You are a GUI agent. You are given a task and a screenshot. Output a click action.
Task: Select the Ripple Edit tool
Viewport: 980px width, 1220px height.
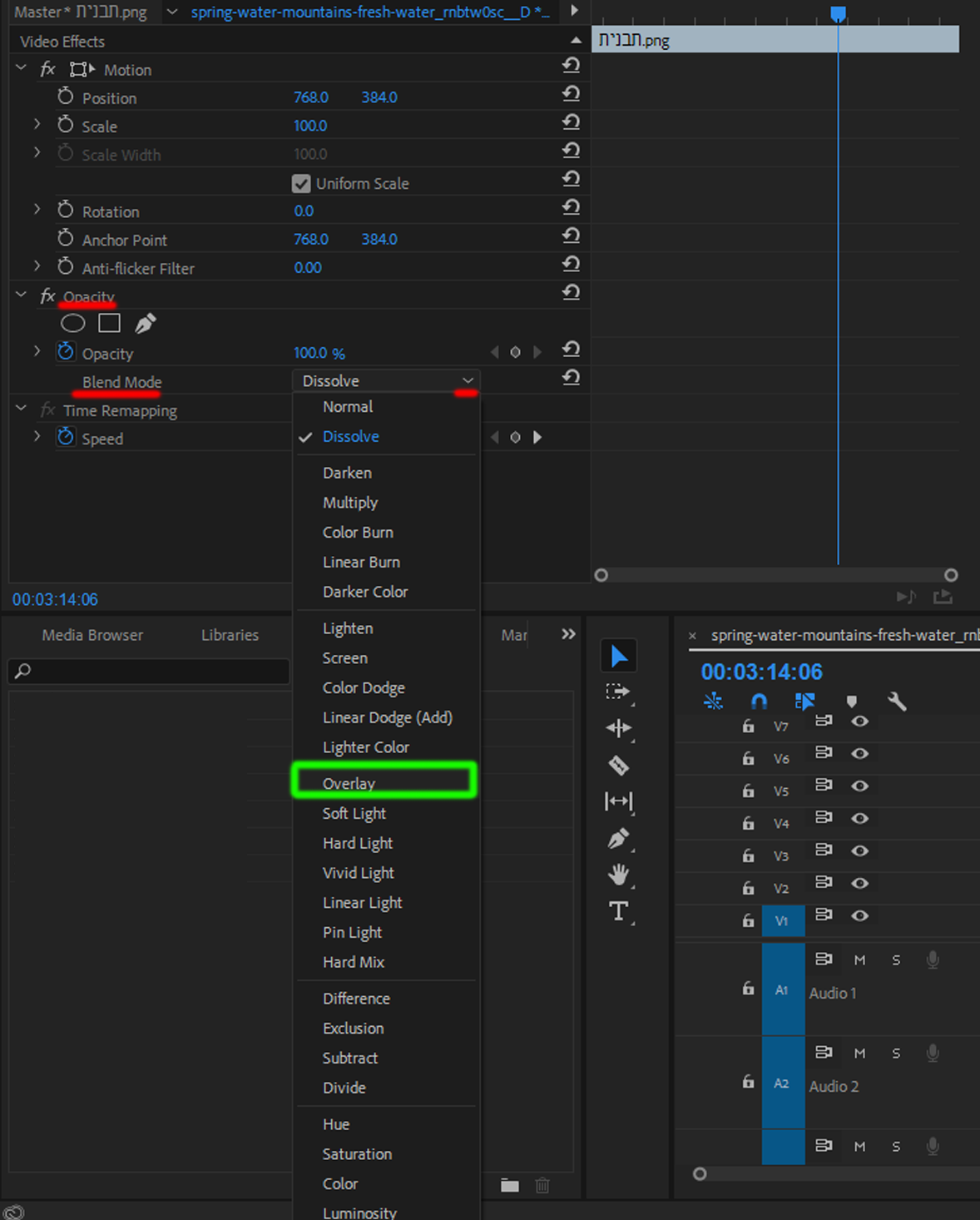[x=618, y=728]
